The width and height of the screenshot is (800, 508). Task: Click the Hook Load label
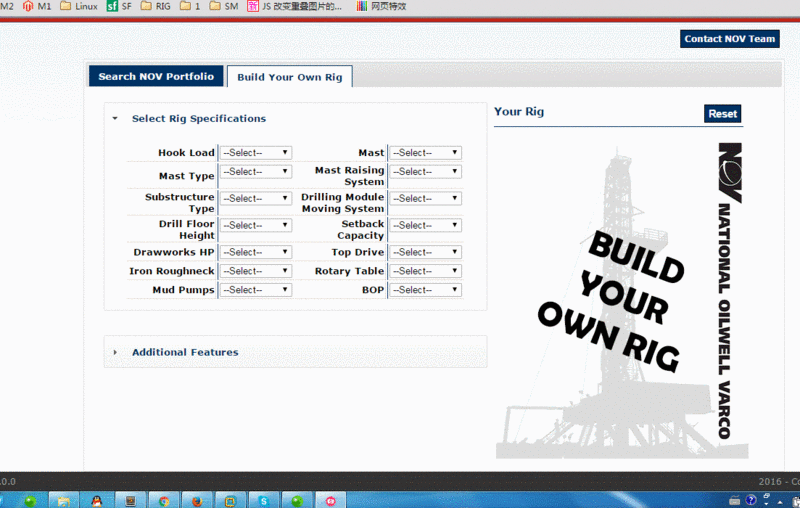(x=186, y=153)
